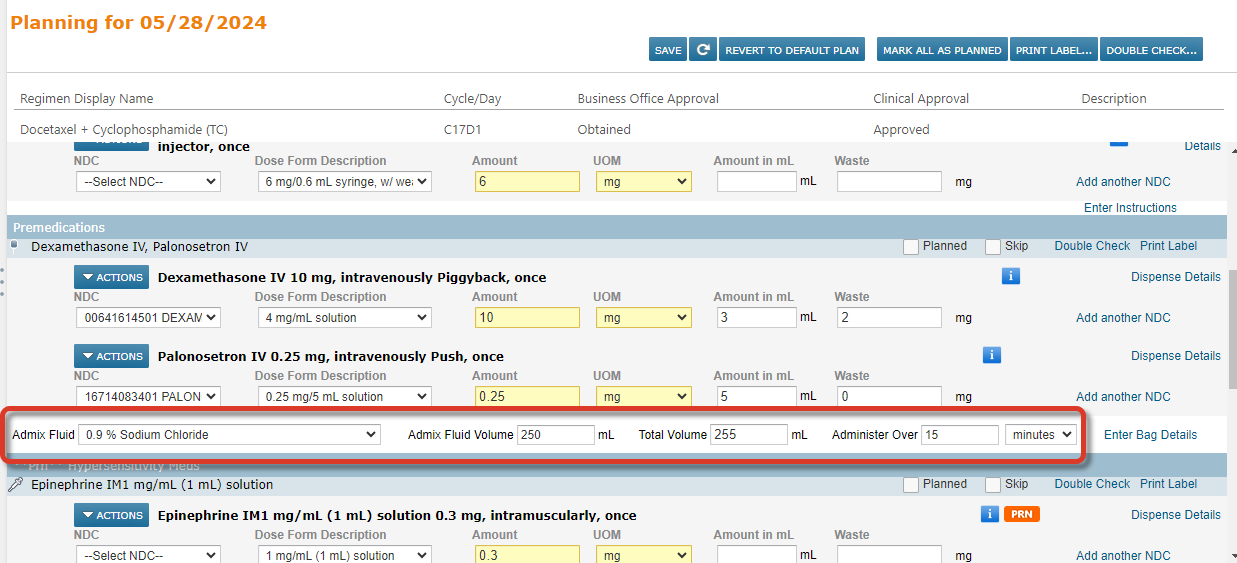Open the minutes unit dropdown
The height and width of the screenshot is (563, 1237).
pyautogui.click(x=1040, y=435)
